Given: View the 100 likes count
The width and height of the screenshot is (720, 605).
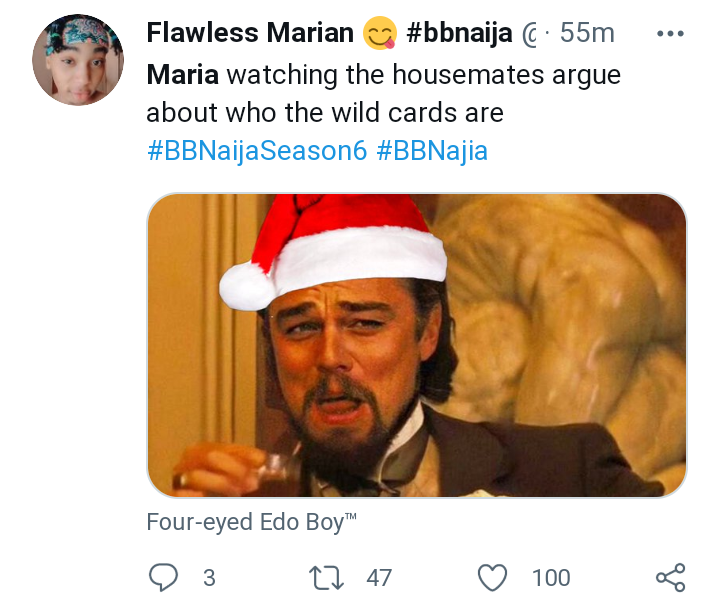Looking at the screenshot, I should 551,577.
